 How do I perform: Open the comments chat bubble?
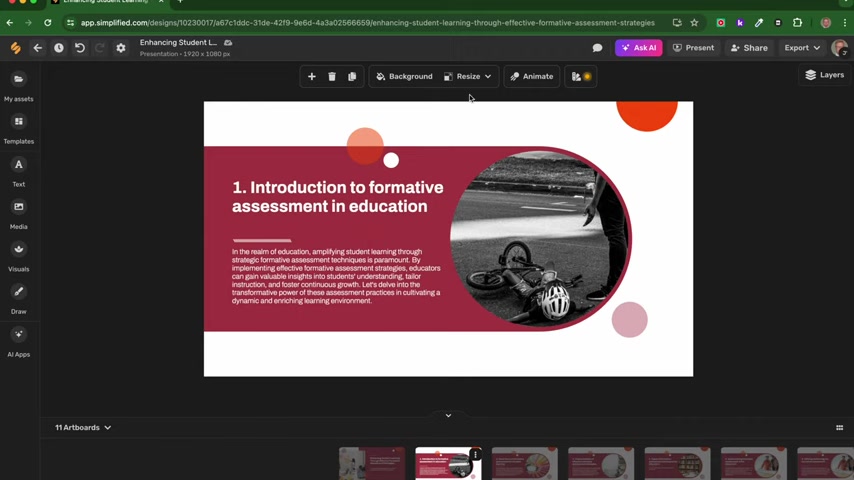pos(597,48)
